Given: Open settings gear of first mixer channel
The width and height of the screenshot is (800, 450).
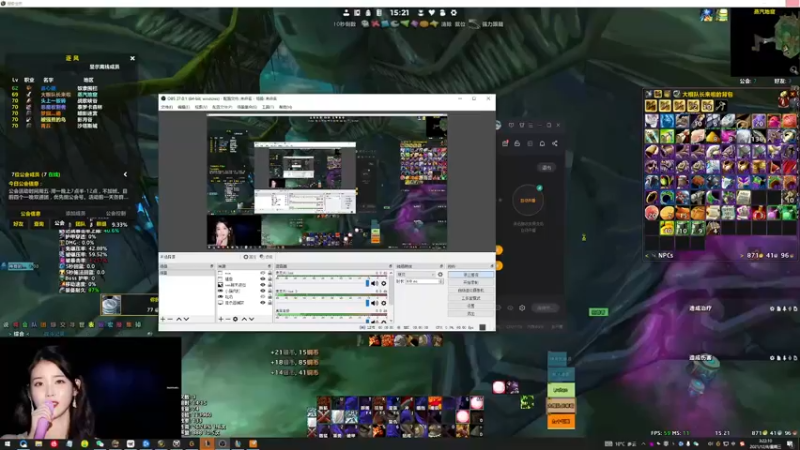Looking at the screenshot, I should [x=384, y=283].
